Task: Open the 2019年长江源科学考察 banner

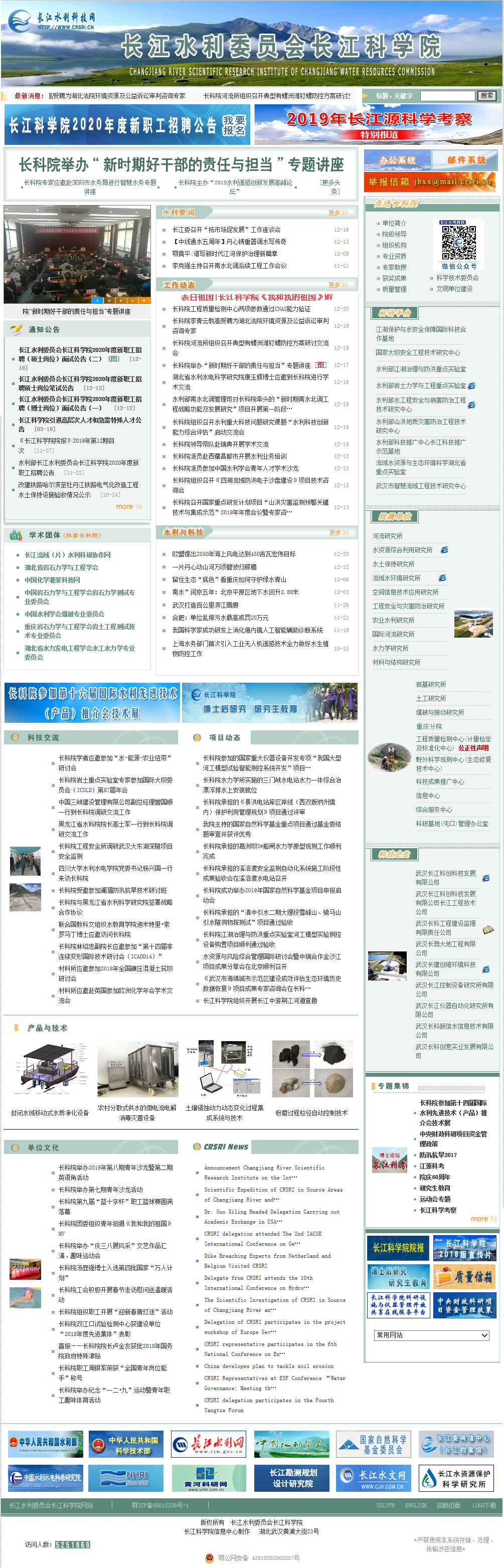Action: click(x=379, y=124)
